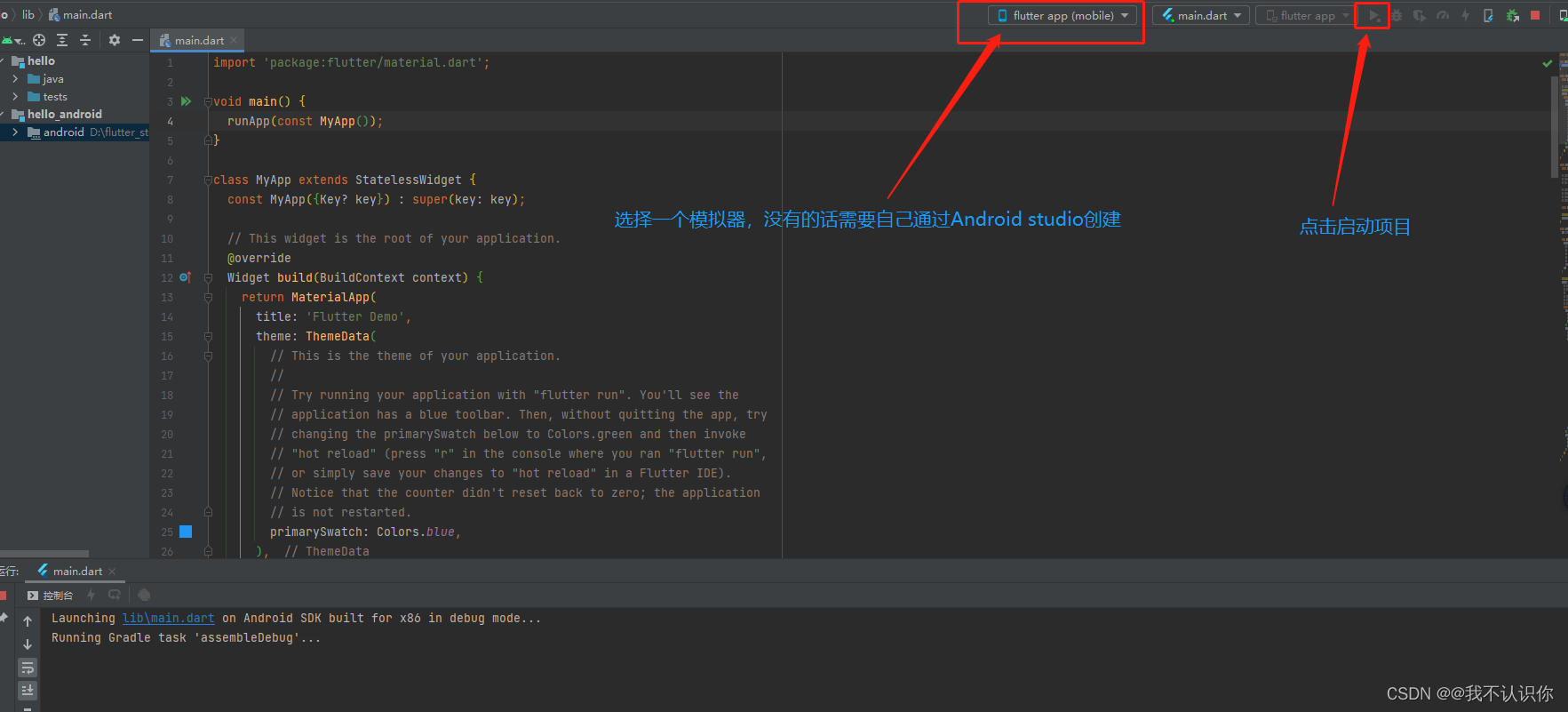The width and height of the screenshot is (1568, 712).
Task: Hide the project panel with the minus icon
Action: coord(137,40)
